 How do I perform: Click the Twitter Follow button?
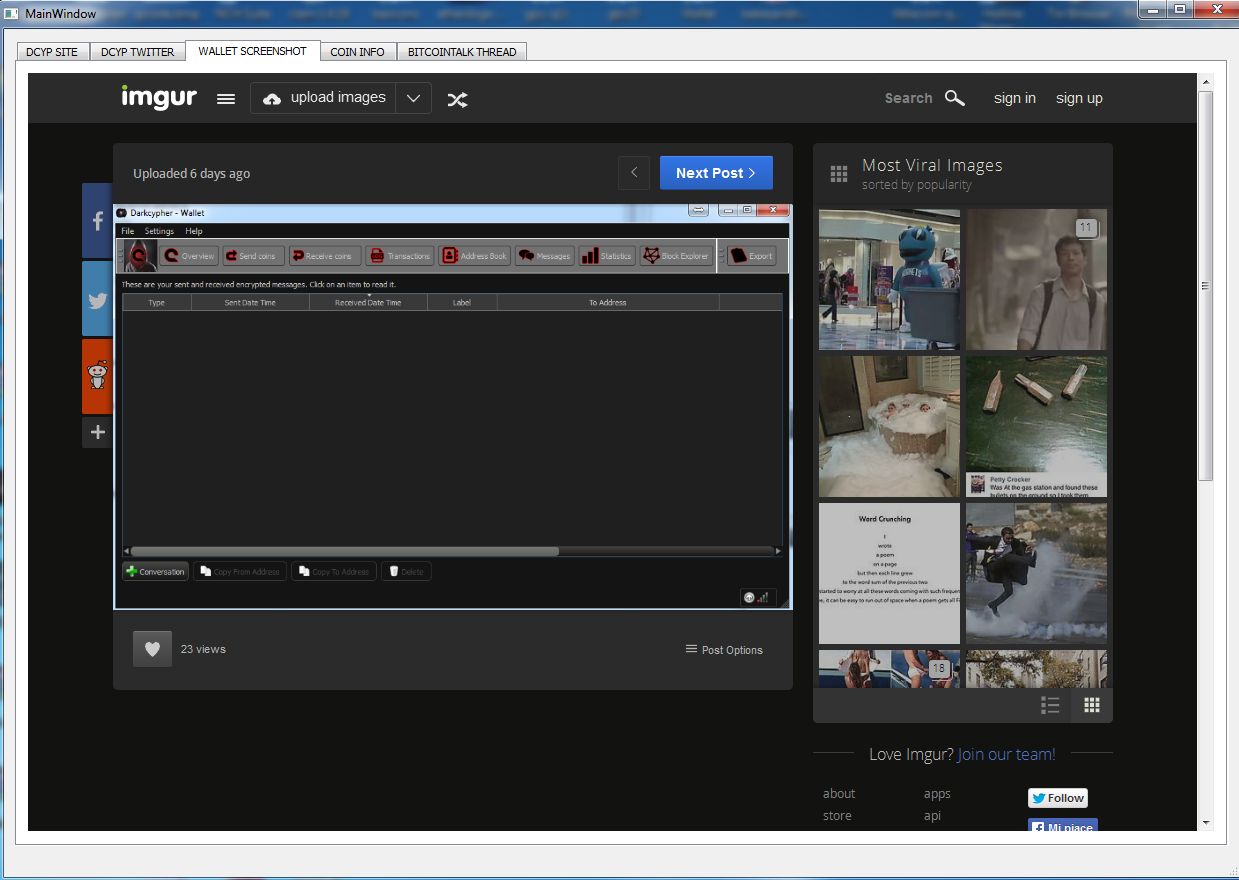1058,798
